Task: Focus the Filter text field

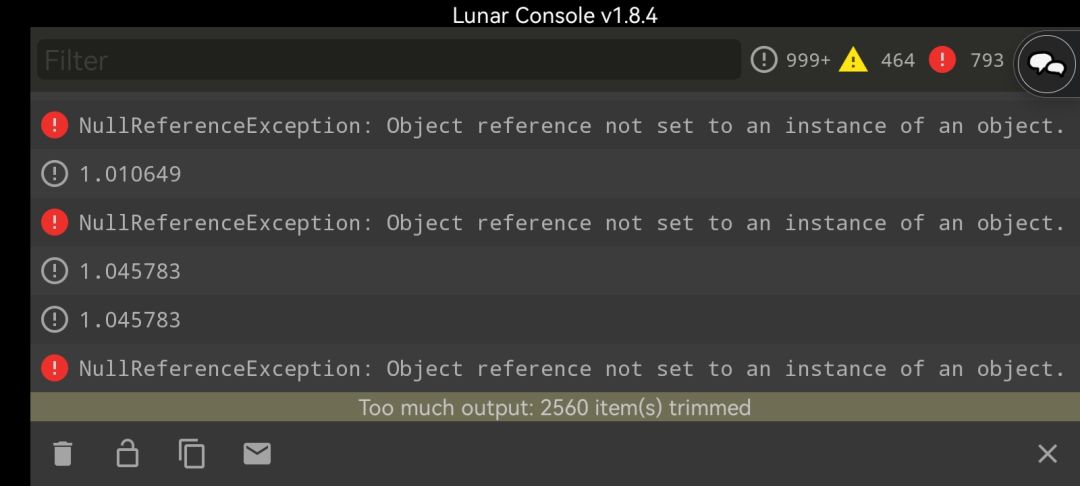Action: pos(388,60)
